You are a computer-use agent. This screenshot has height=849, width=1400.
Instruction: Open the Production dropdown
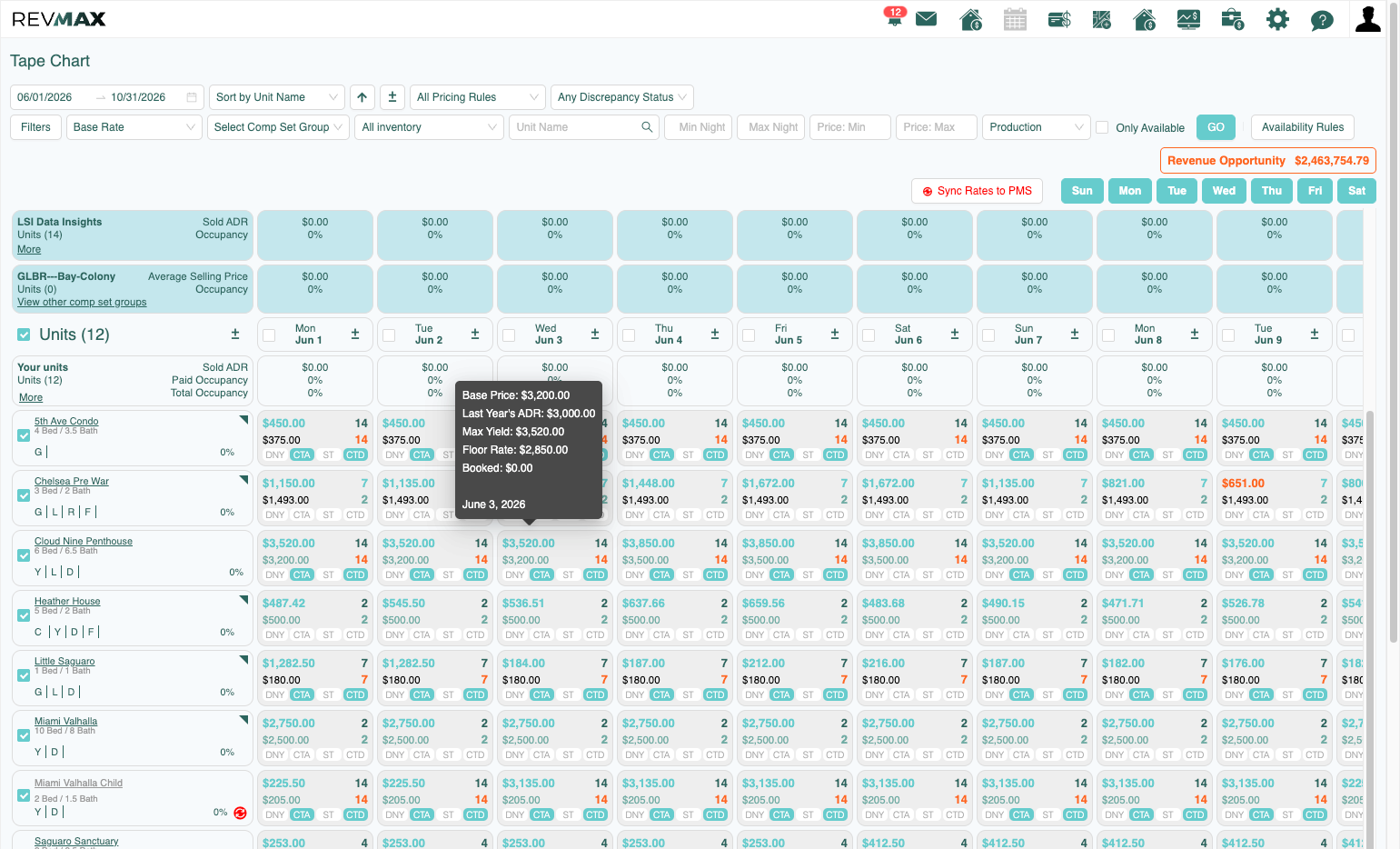1036,127
